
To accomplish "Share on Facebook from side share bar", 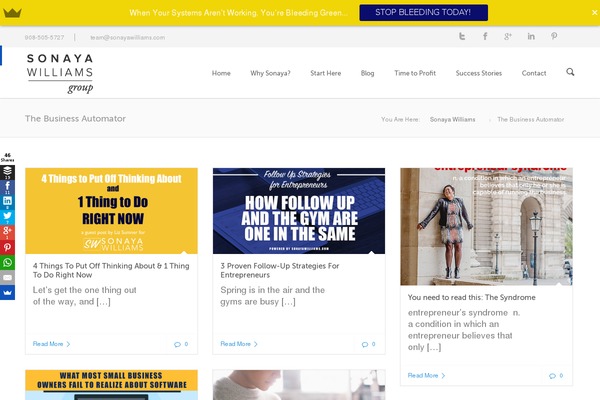I will (x=7, y=188).
